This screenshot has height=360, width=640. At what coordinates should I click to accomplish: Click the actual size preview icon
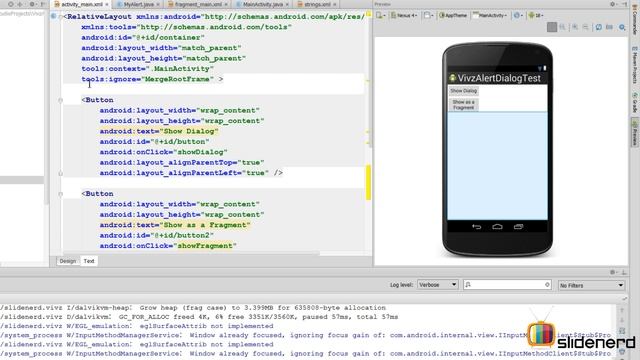(562, 27)
